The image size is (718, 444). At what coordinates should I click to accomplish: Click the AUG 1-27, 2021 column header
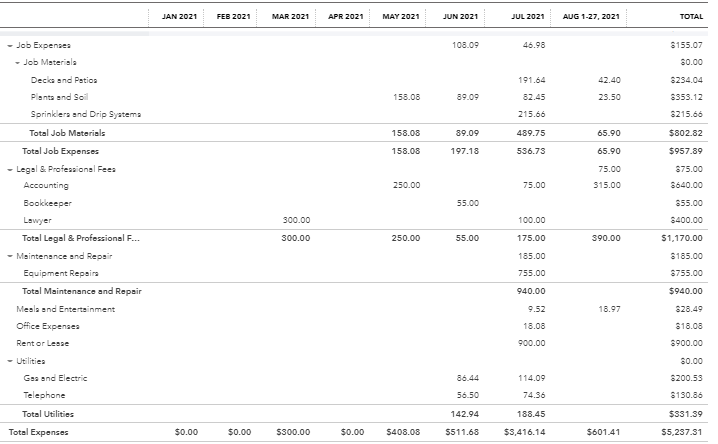[591, 16]
